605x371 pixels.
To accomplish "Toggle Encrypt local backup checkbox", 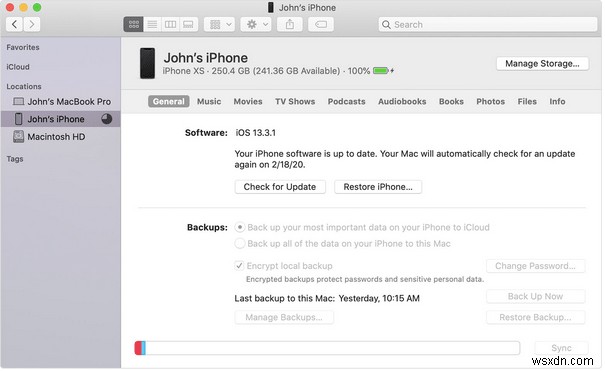I will [239, 266].
